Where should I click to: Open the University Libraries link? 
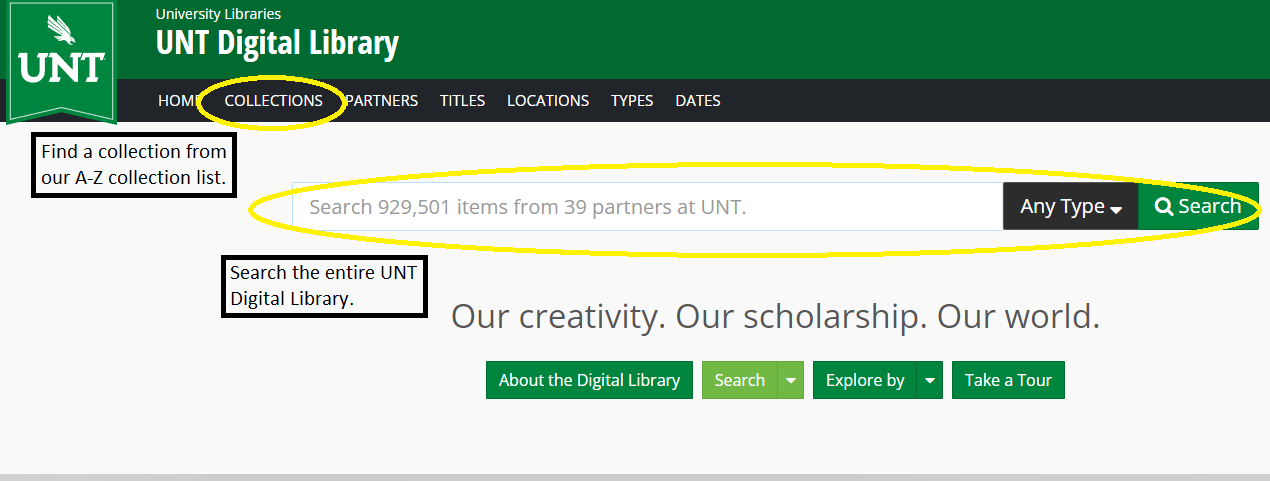[218, 14]
